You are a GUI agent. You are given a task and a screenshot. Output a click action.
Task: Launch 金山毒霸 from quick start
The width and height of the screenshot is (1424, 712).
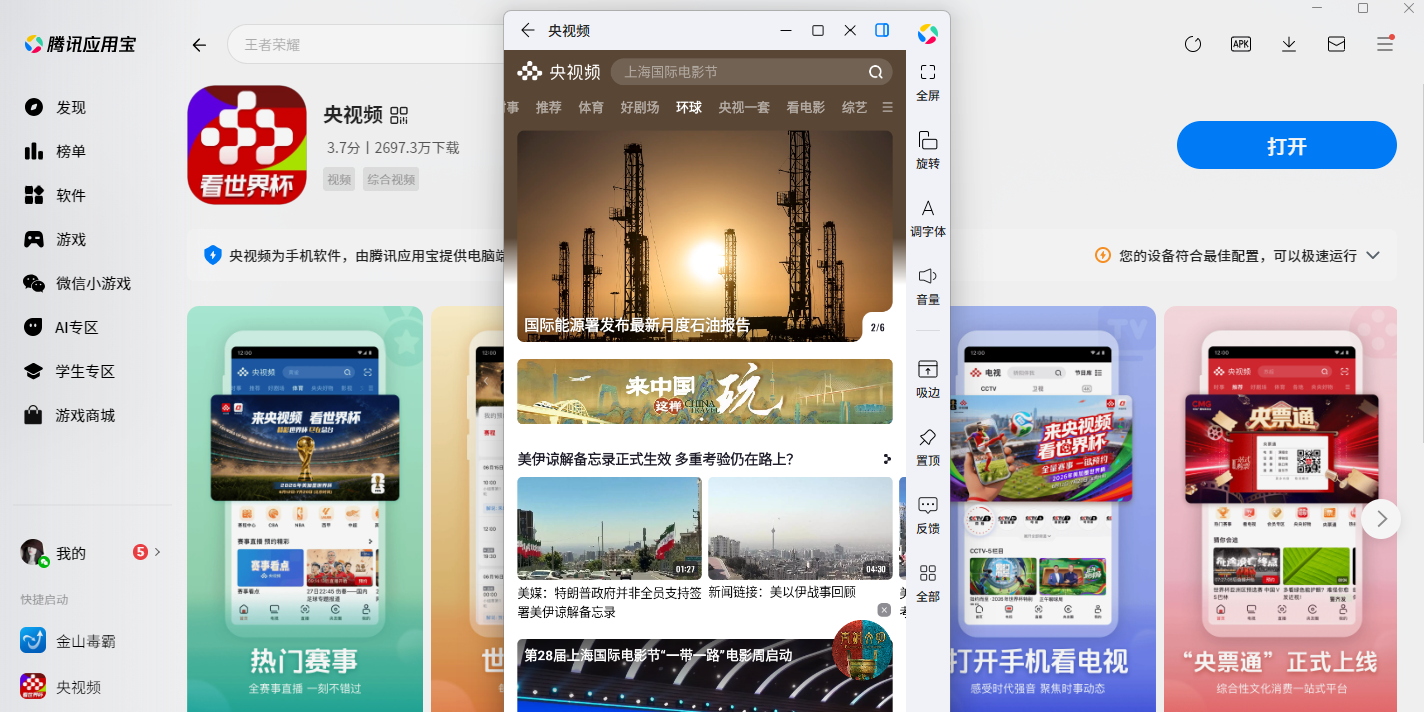tap(66, 641)
